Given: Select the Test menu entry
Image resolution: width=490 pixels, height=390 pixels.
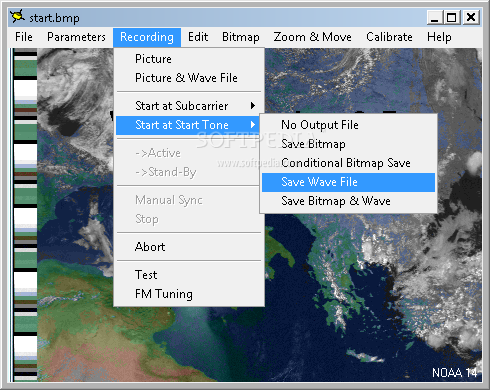Looking at the screenshot, I should coord(189,275).
